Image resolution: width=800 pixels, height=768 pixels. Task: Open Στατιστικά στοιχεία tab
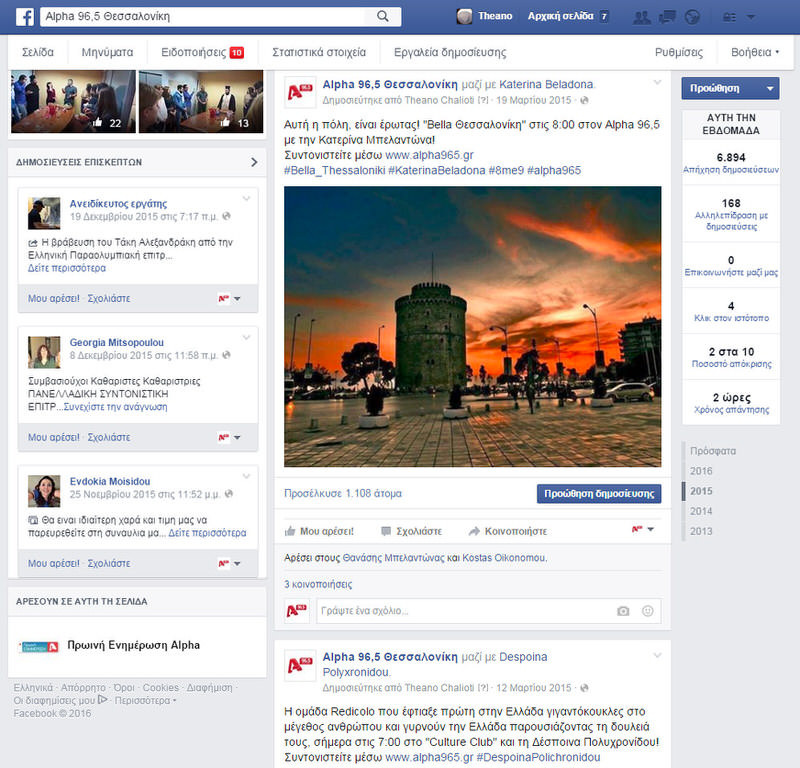319,52
